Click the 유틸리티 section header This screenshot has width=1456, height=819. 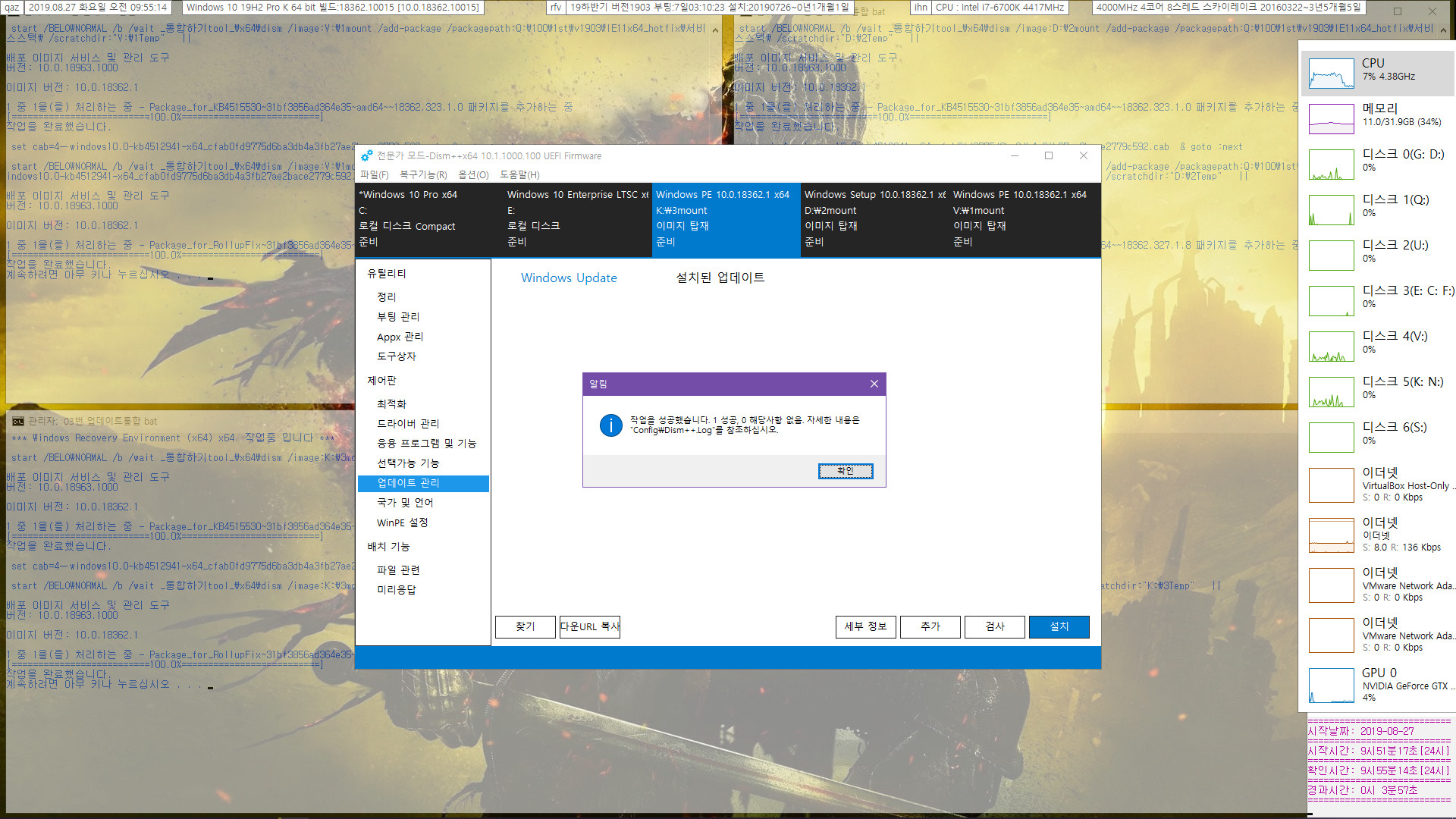click(x=387, y=274)
